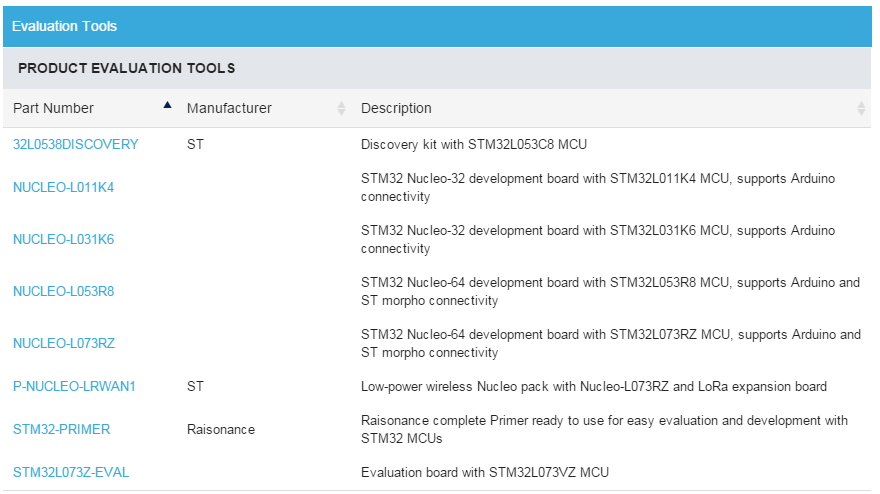Open the STM32-PRIMER link

62,429
